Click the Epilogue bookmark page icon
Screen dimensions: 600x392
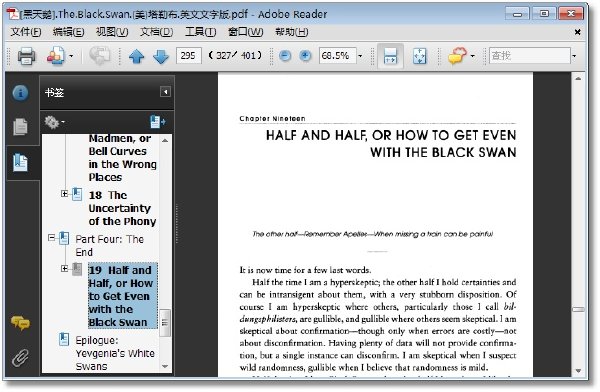point(64,339)
